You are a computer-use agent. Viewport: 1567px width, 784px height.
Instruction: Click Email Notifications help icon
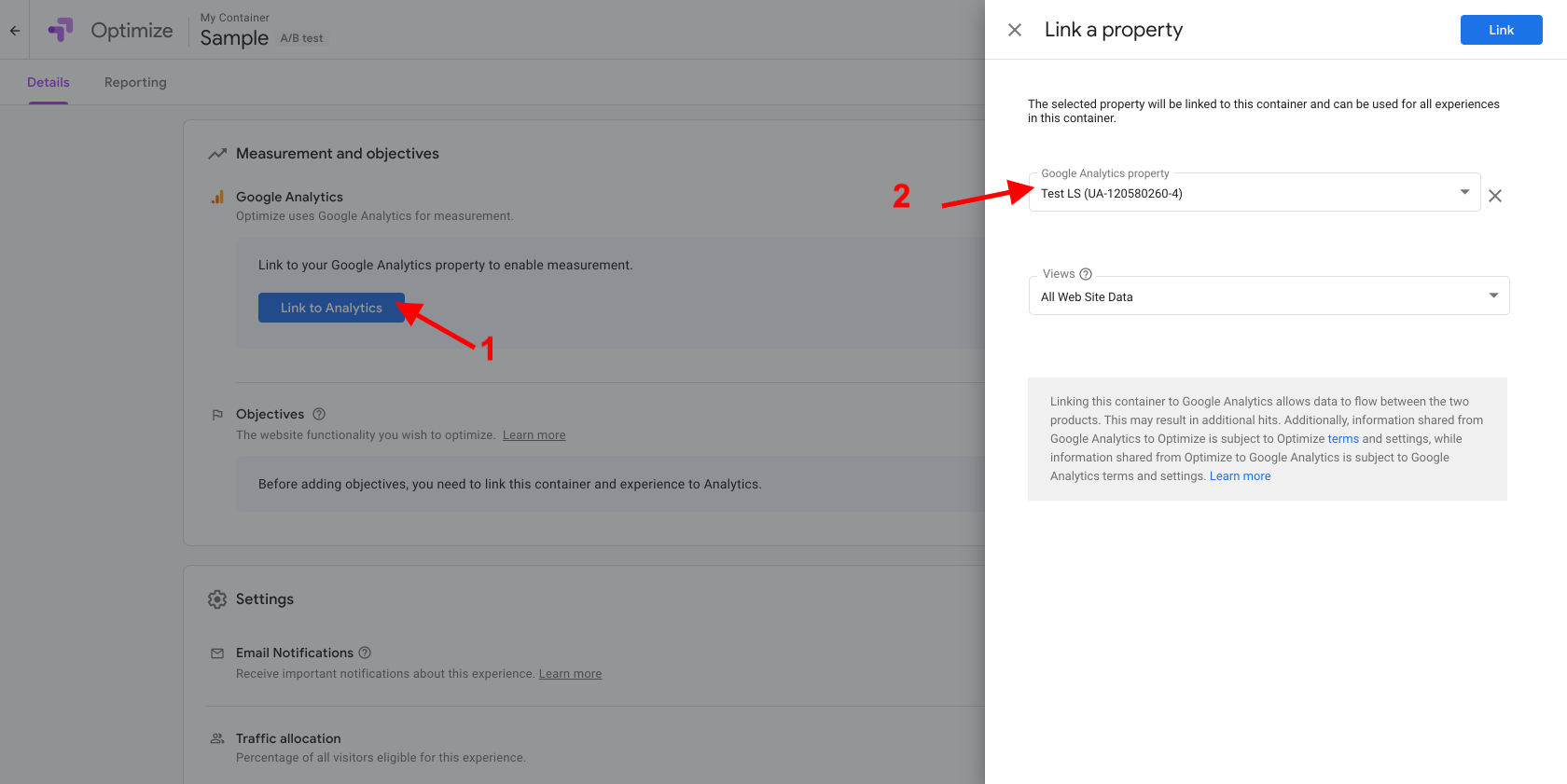click(365, 653)
